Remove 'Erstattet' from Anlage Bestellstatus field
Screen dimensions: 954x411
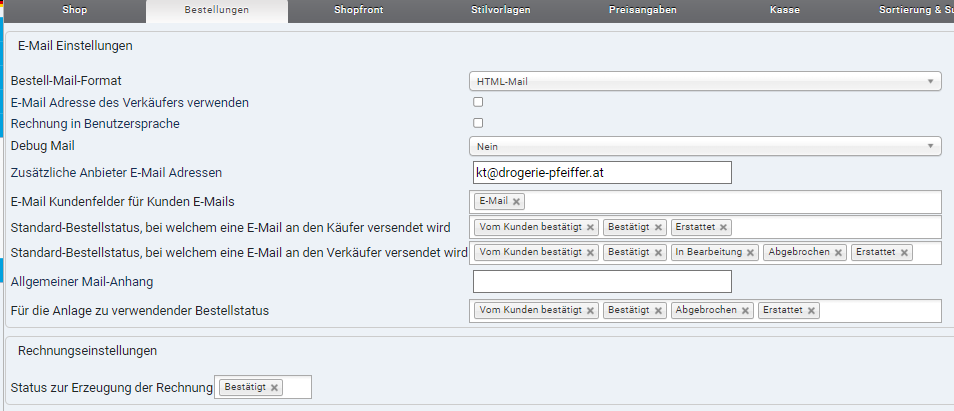point(811,311)
